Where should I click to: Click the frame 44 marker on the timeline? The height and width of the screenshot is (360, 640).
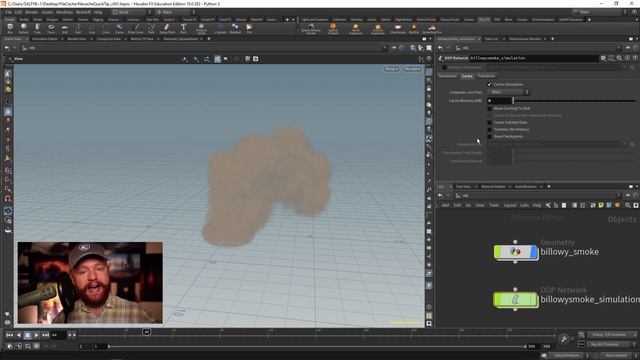(147, 332)
